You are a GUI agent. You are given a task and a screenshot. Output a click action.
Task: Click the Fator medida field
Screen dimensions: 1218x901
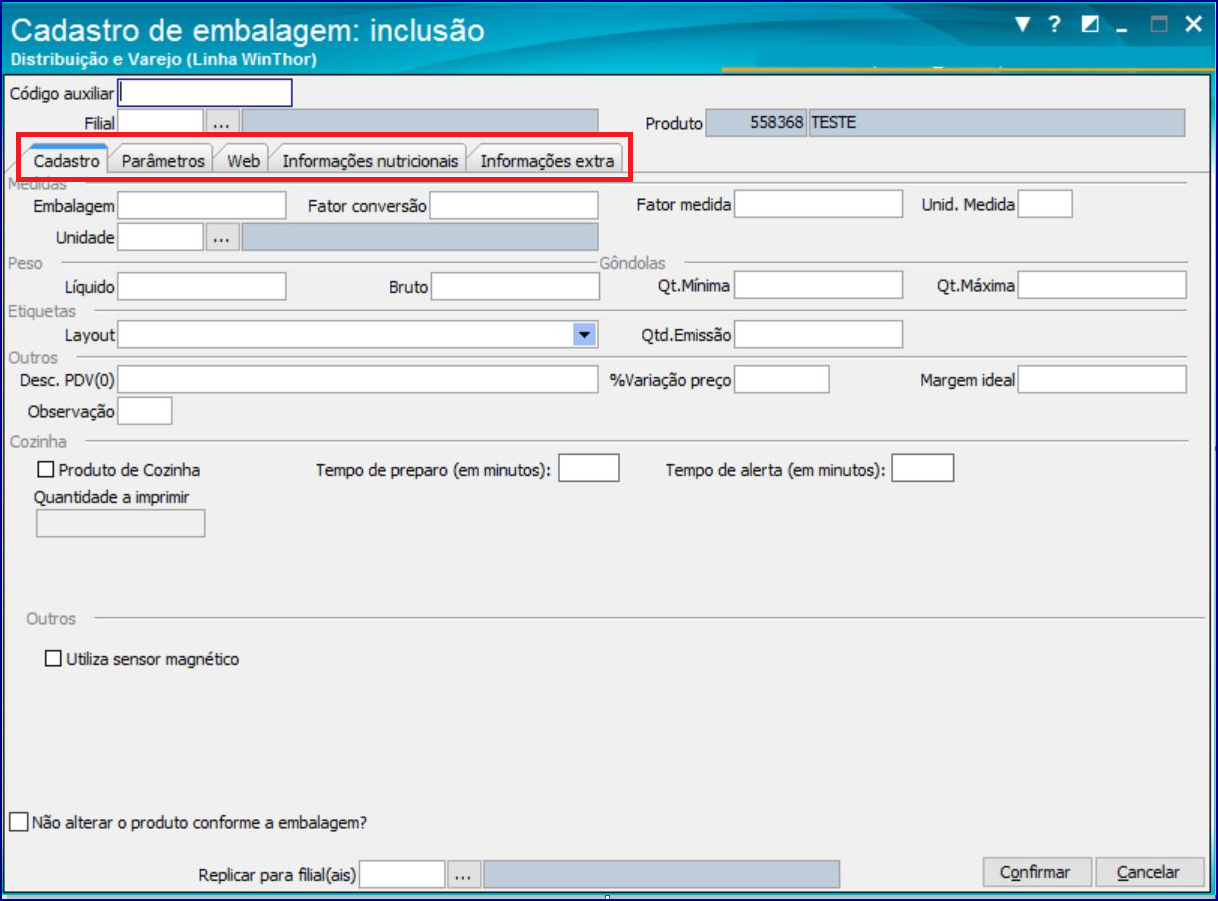(818, 205)
